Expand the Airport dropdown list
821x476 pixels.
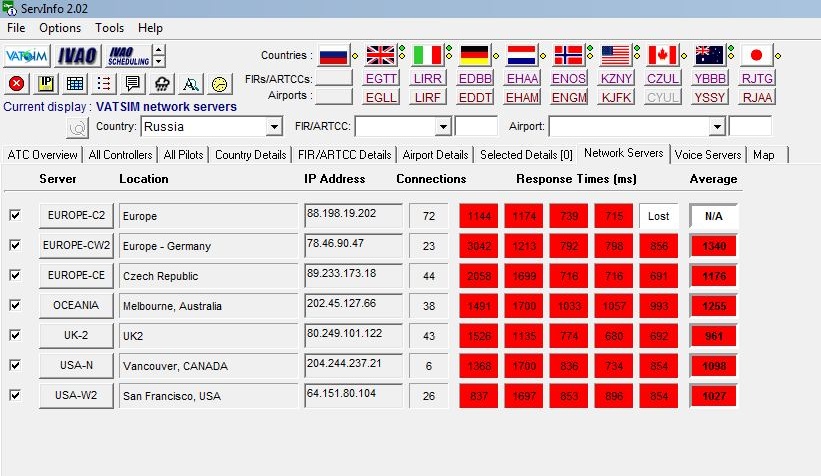tap(716, 127)
